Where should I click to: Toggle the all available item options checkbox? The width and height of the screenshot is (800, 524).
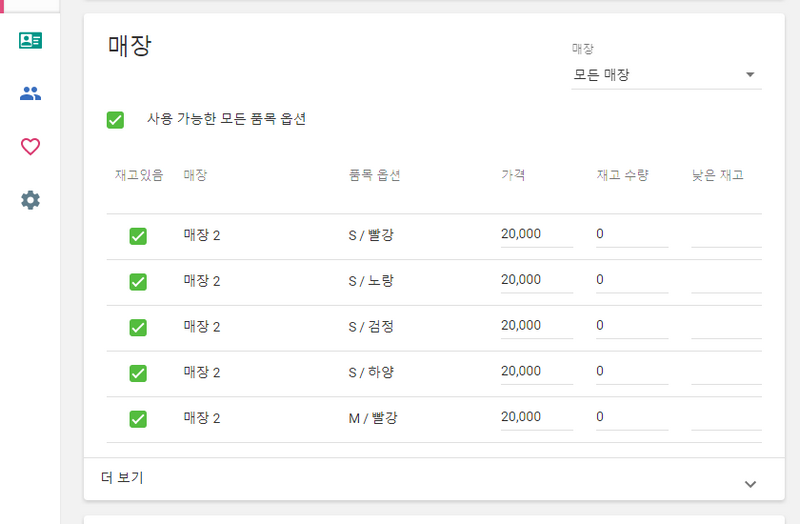[x=116, y=120]
